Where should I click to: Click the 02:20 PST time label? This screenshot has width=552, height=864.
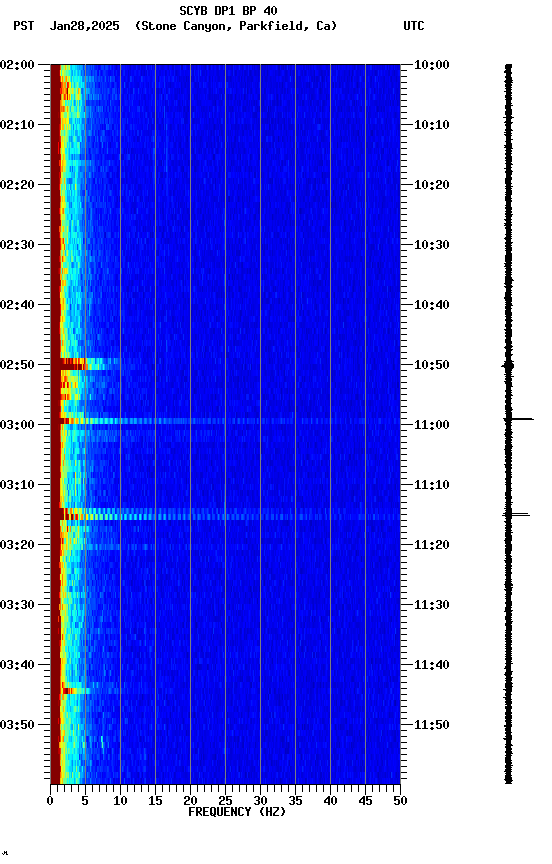click(x=17, y=185)
